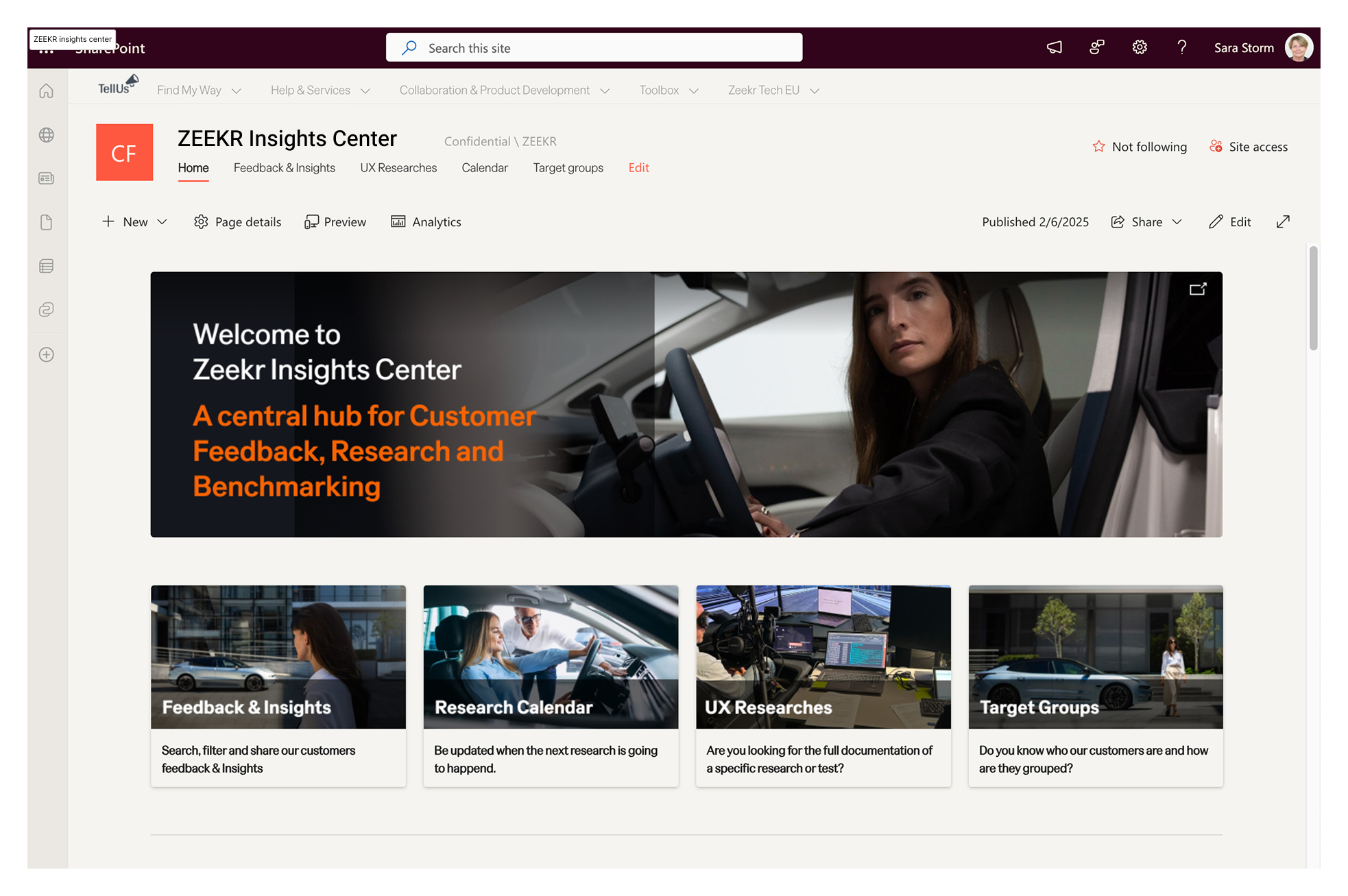Open the Home icon in left rail
The height and width of the screenshot is (896, 1348).
point(47,90)
